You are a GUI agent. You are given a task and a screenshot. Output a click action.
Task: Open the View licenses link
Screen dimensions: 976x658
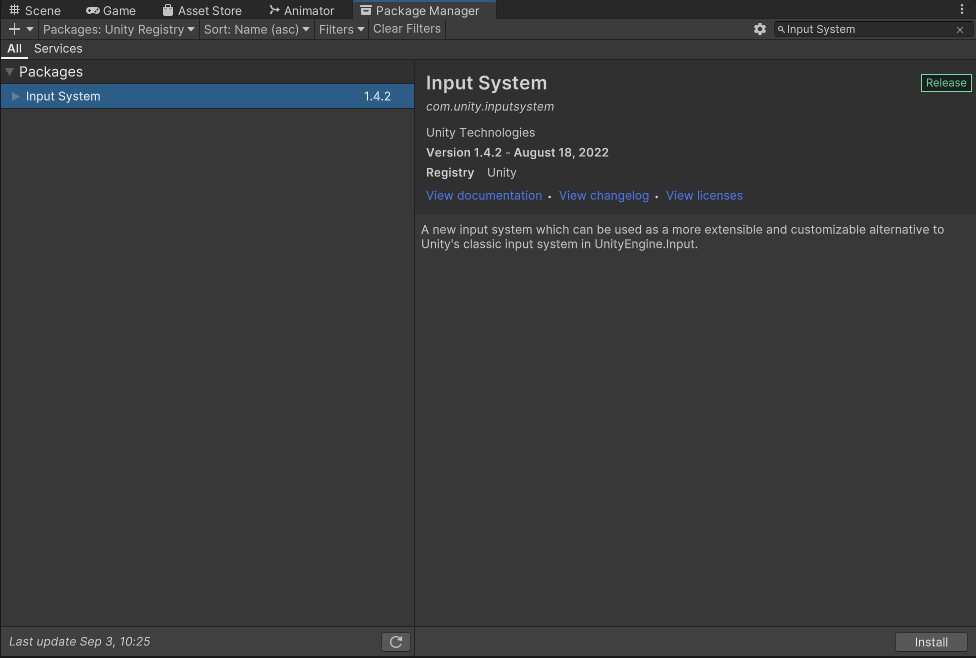pyautogui.click(x=704, y=195)
